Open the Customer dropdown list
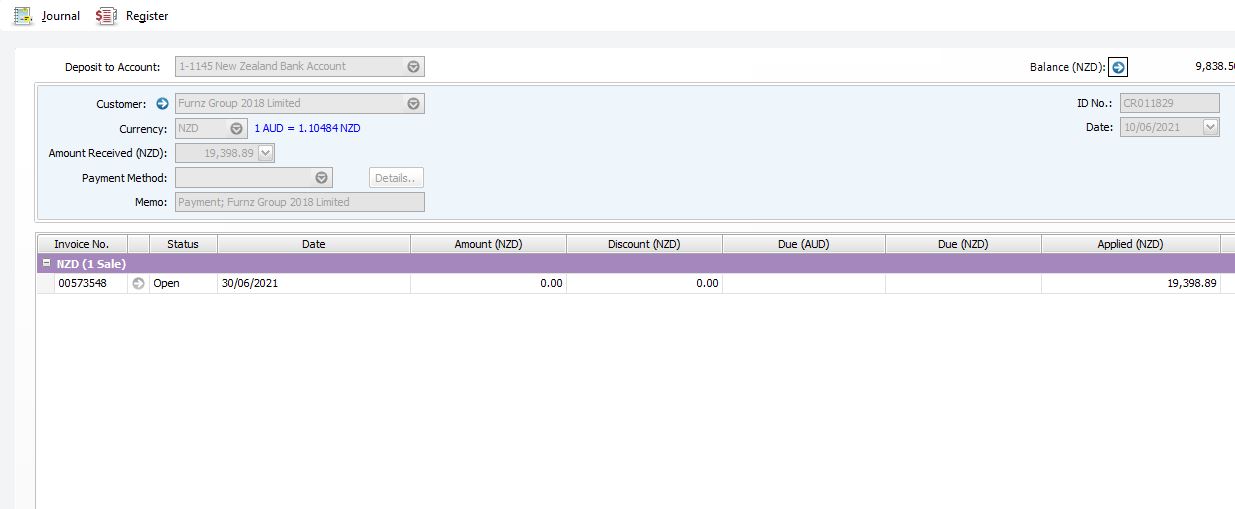Image resolution: width=1235 pixels, height=509 pixels. [x=414, y=104]
